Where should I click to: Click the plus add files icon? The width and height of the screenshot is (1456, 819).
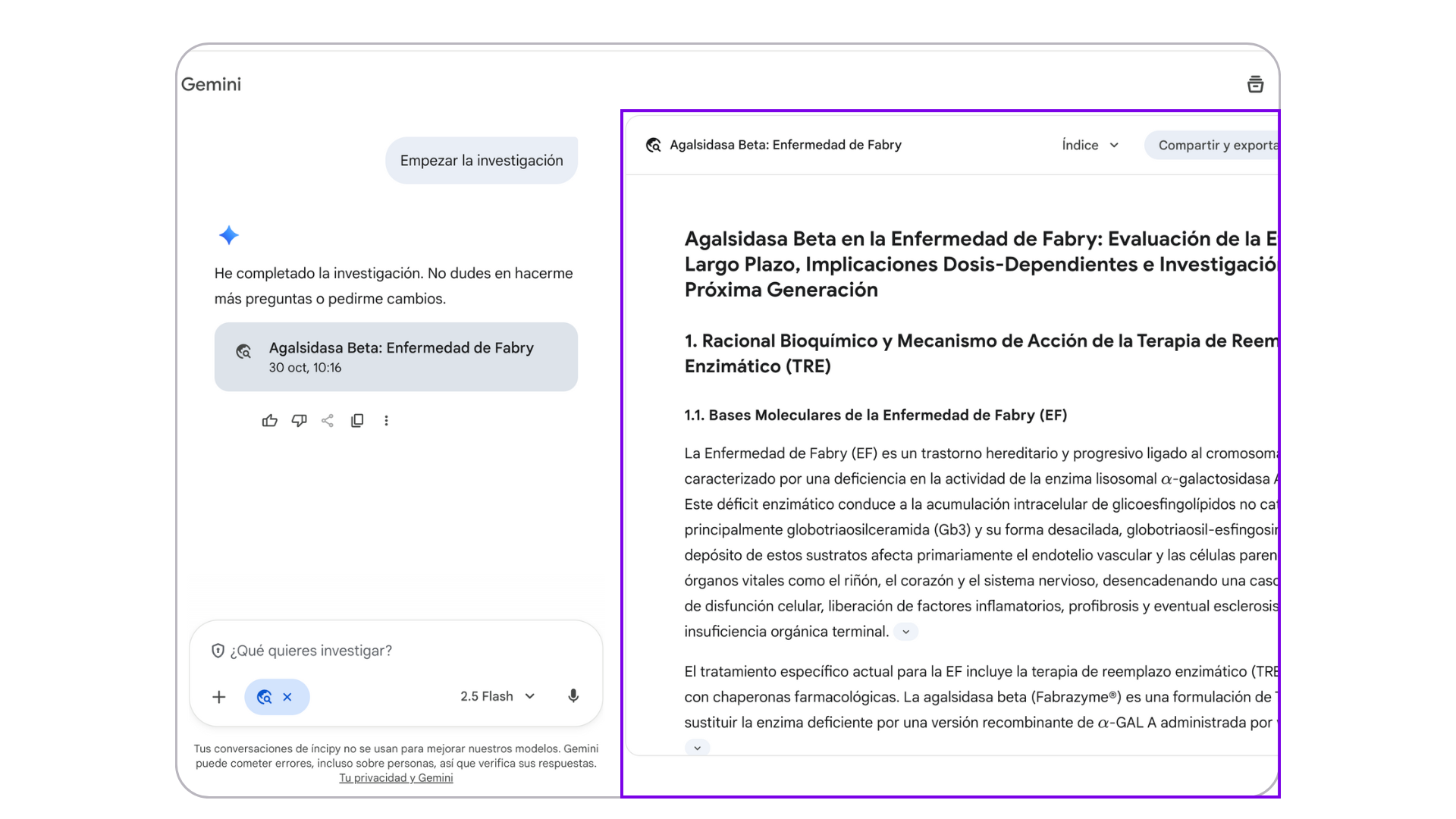pyautogui.click(x=219, y=697)
